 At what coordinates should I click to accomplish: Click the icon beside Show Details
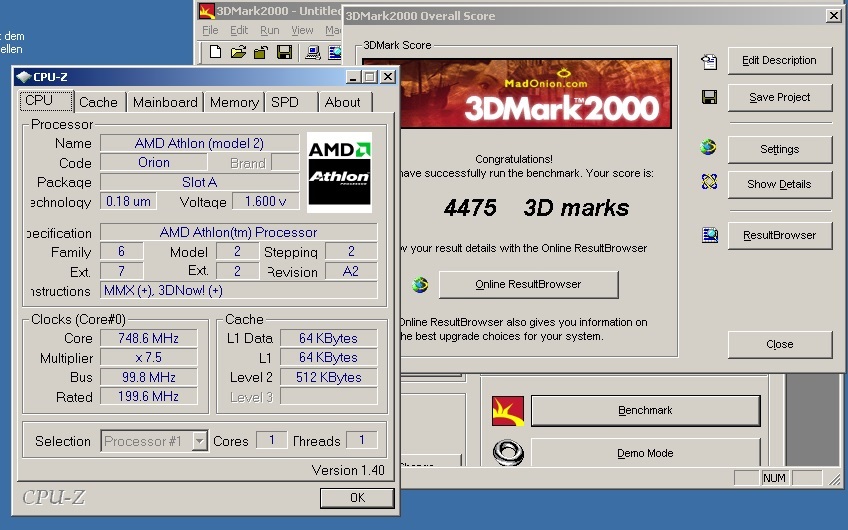coord(709,182)
